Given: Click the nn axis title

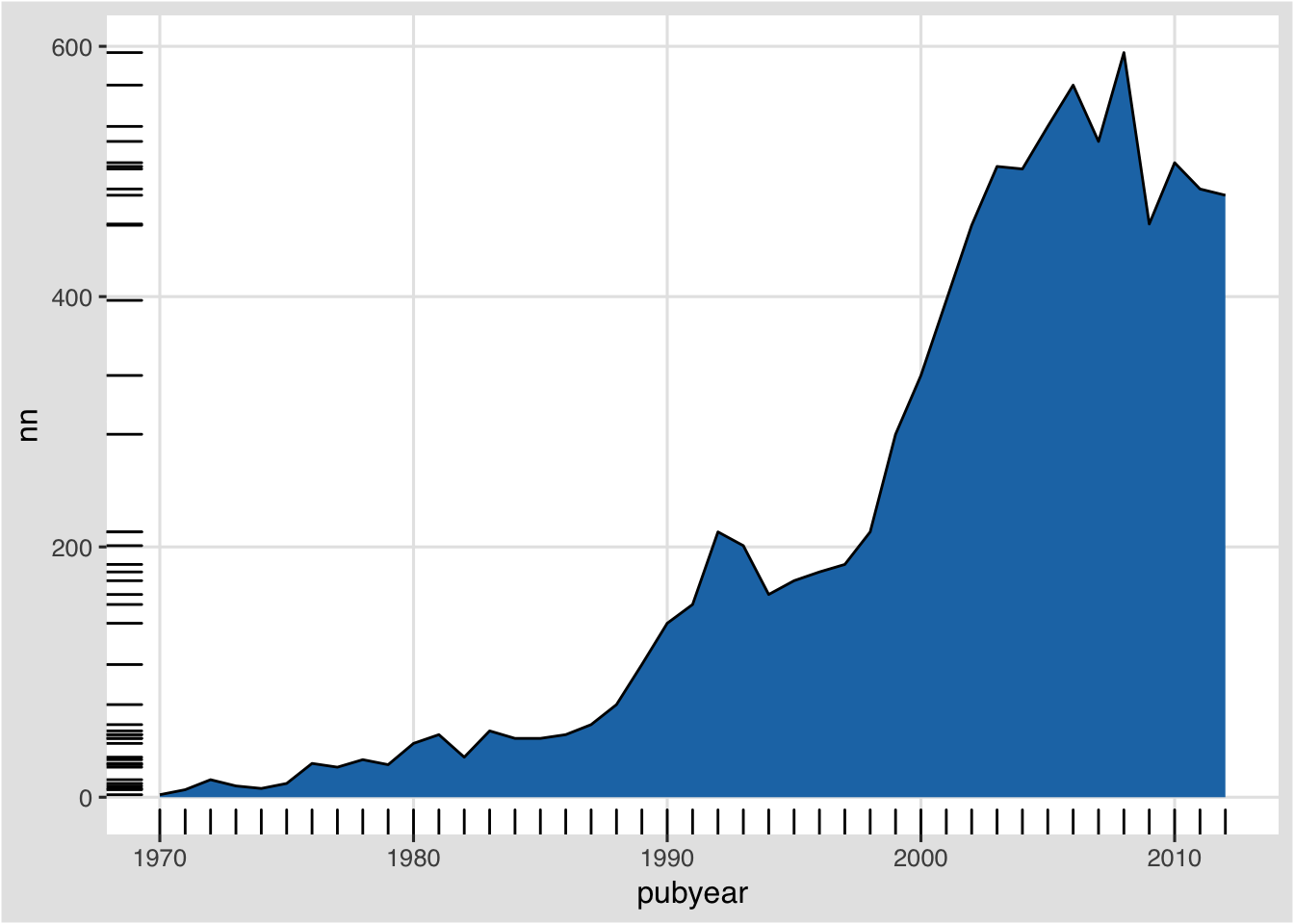Looking at the screenshot, I should coord(30,425).
